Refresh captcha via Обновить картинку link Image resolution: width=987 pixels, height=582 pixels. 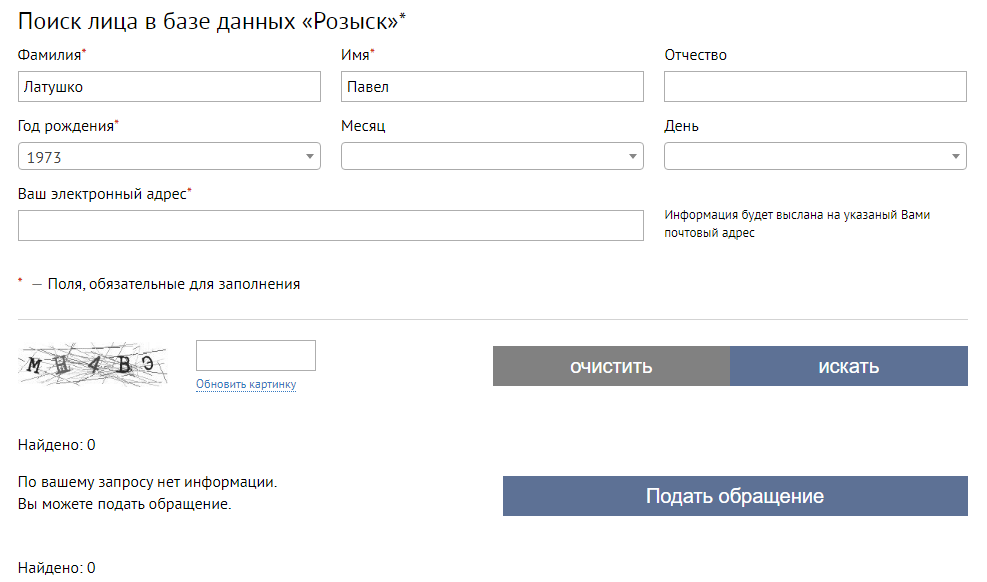click(246, 384)
